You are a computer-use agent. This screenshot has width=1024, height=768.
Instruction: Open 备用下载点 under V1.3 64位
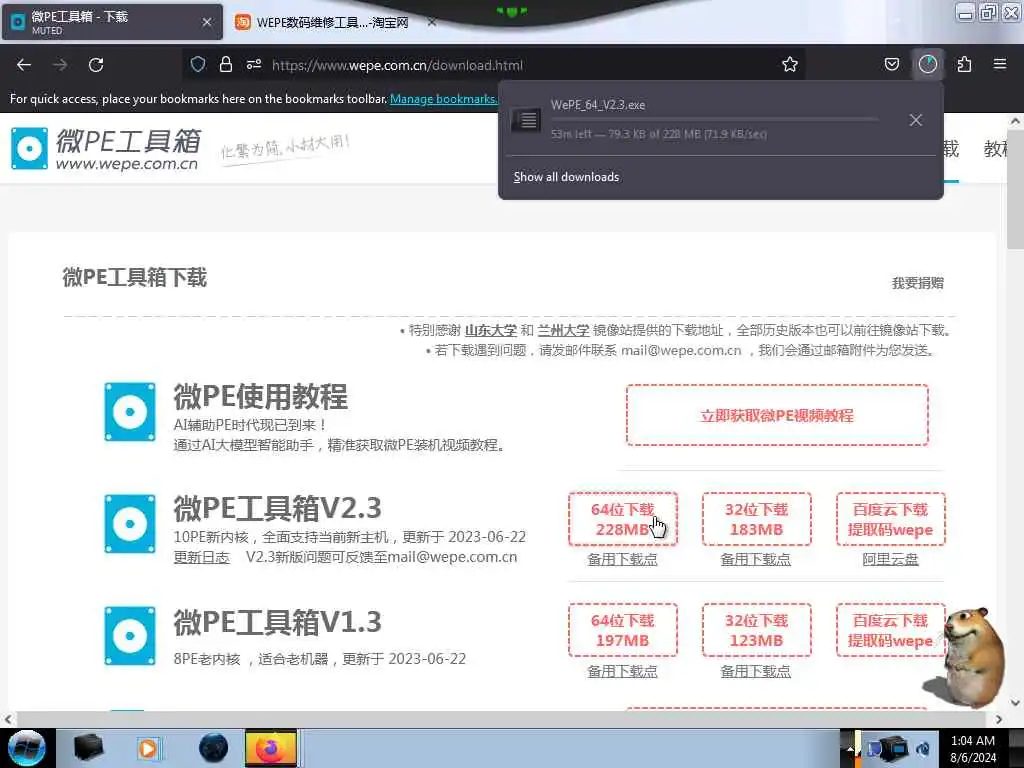[622, 671]
